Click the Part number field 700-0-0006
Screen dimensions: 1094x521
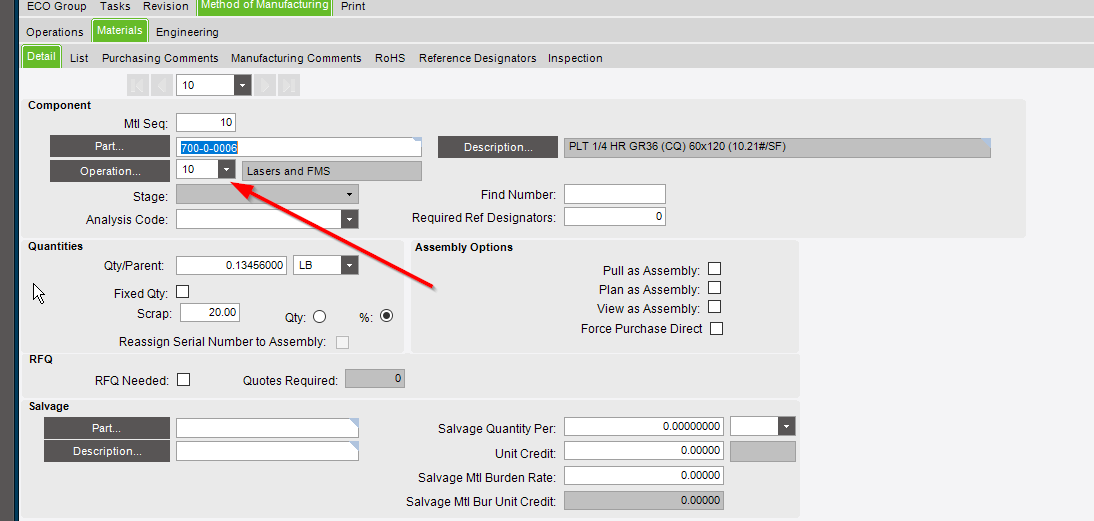point(299,147)
